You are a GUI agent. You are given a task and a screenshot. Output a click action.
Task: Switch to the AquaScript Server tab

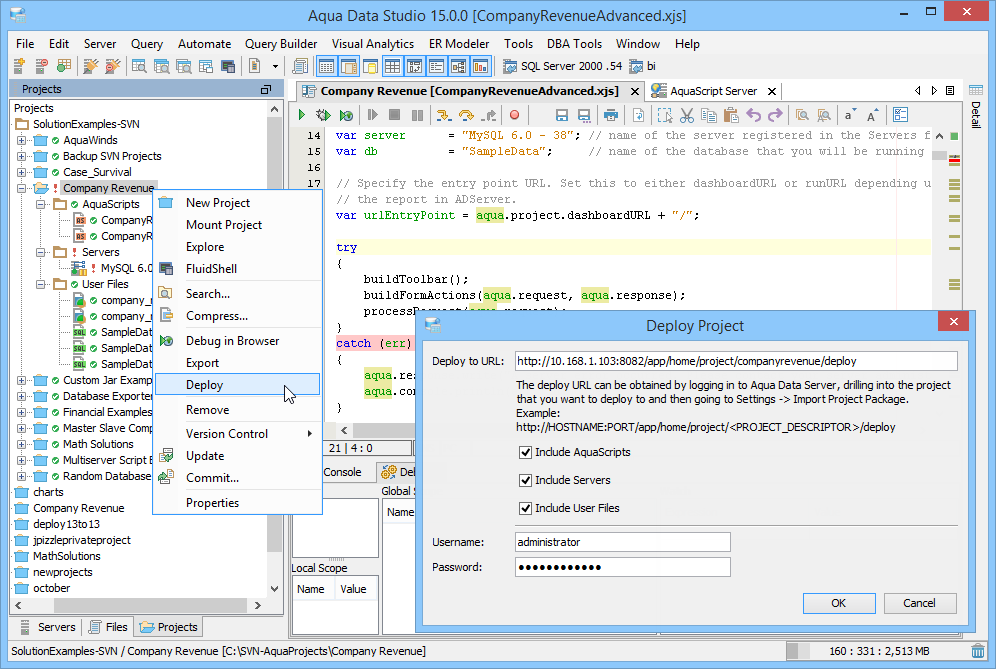tap(713, 91)
